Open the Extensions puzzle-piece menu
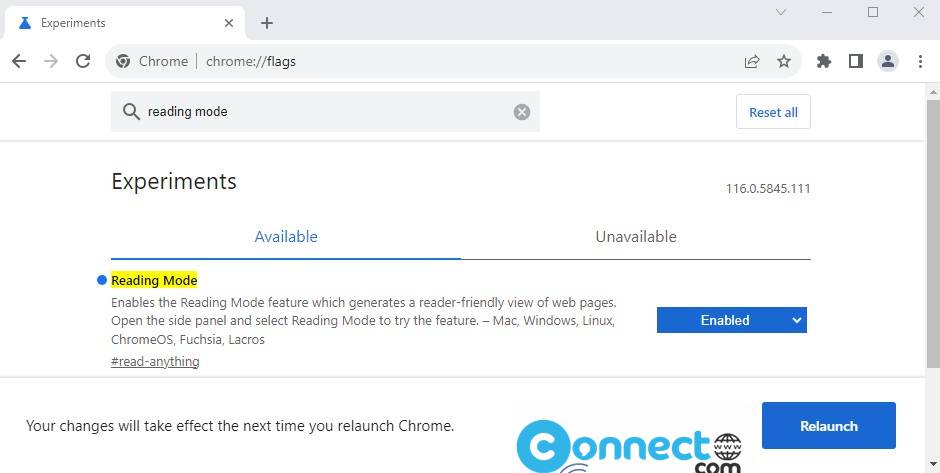This screenshot has width=940, height=473. tap(824, 61)
